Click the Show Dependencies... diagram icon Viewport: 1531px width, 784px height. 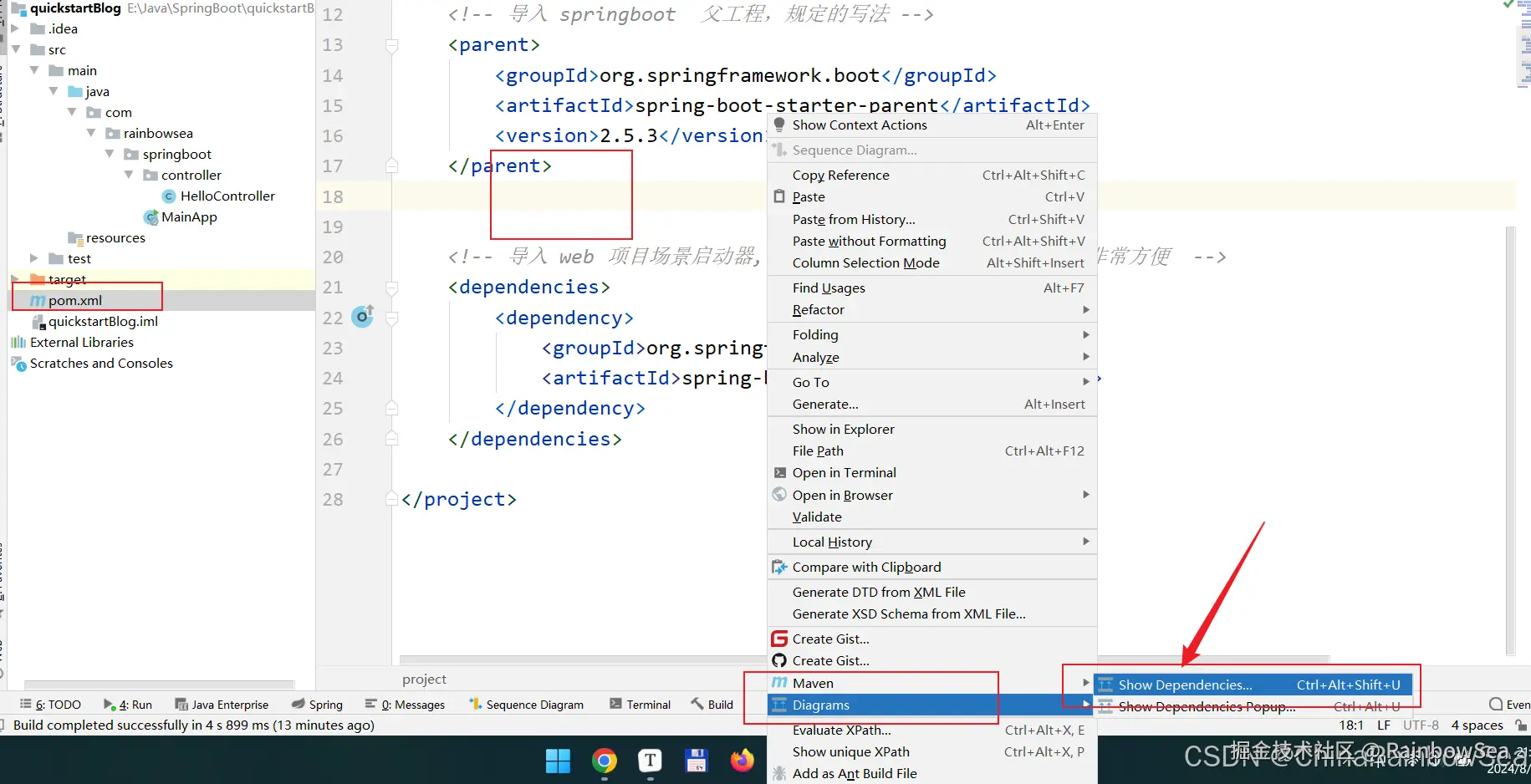[1105, 685]
